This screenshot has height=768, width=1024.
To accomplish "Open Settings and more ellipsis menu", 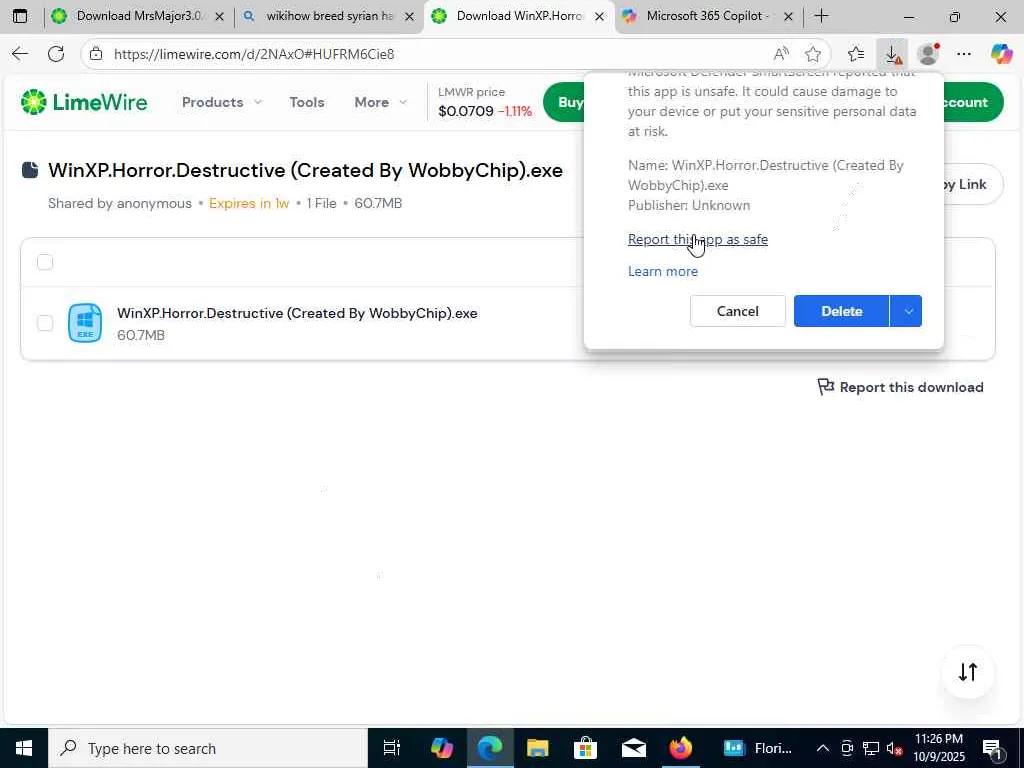I will pos(964,54).
